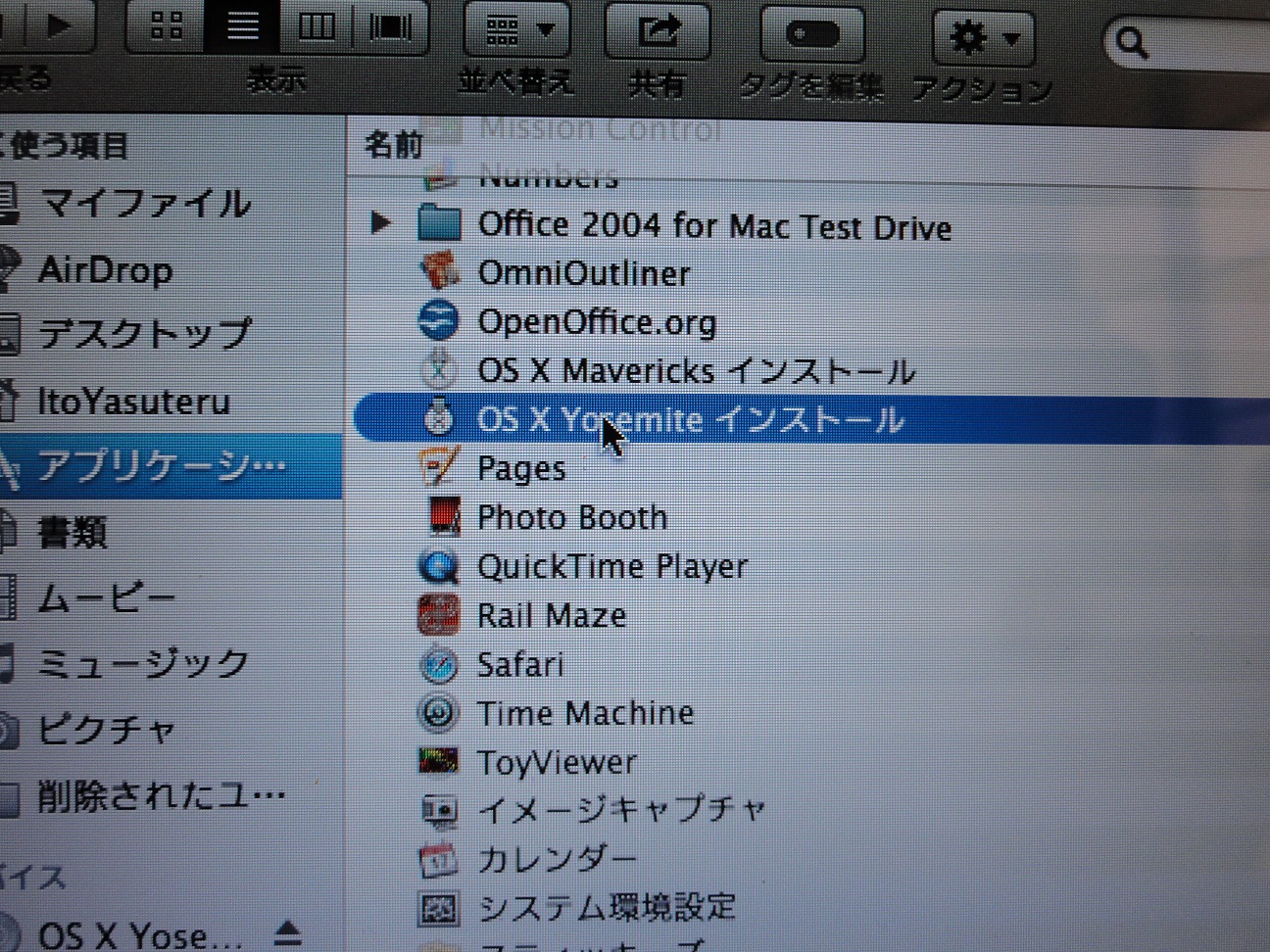Open ItoYasuteru home folder in sidebar
The width and height of the screenshot is (1270, 952).
pyautogui.click(x=133, y=401)
